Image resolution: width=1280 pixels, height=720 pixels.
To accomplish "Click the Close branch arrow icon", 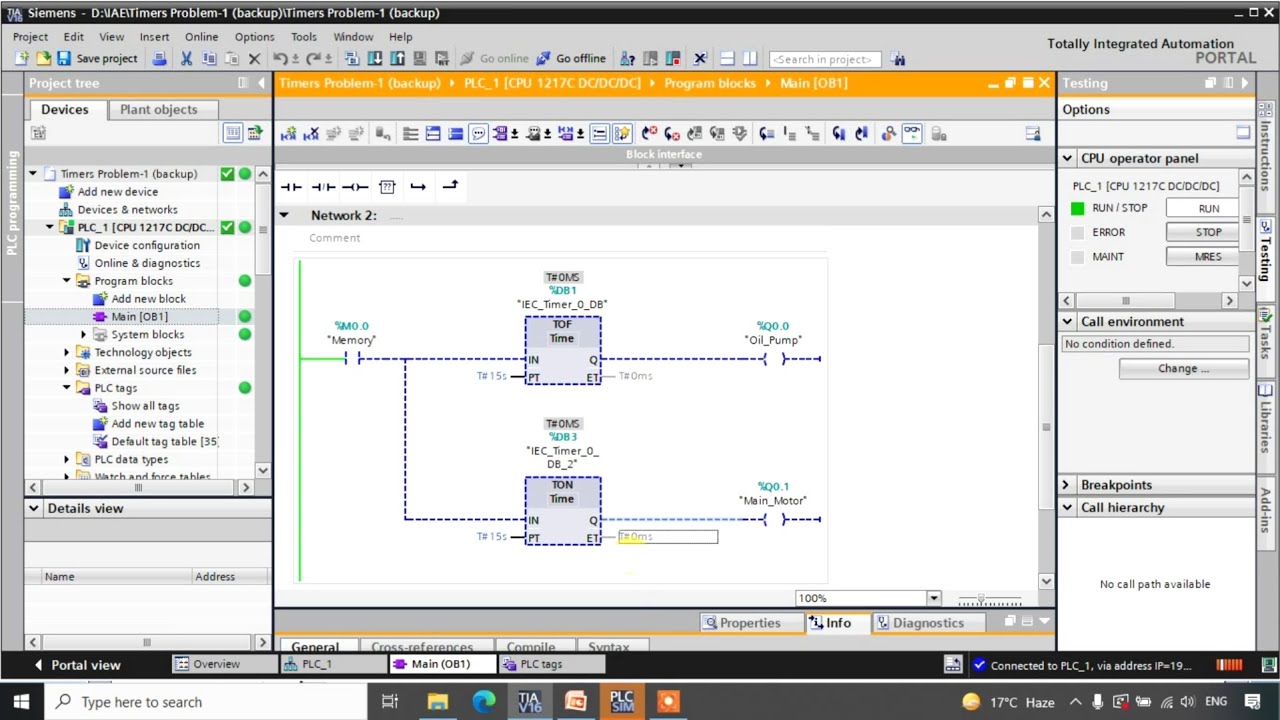I will click(450, 186).
